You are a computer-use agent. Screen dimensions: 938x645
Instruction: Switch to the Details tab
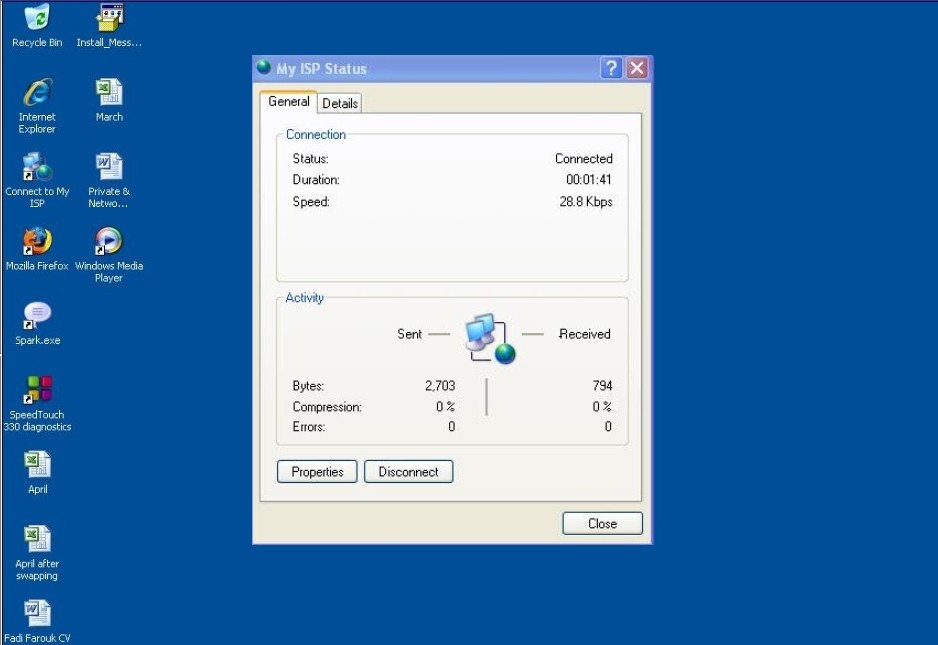[339, 102]
